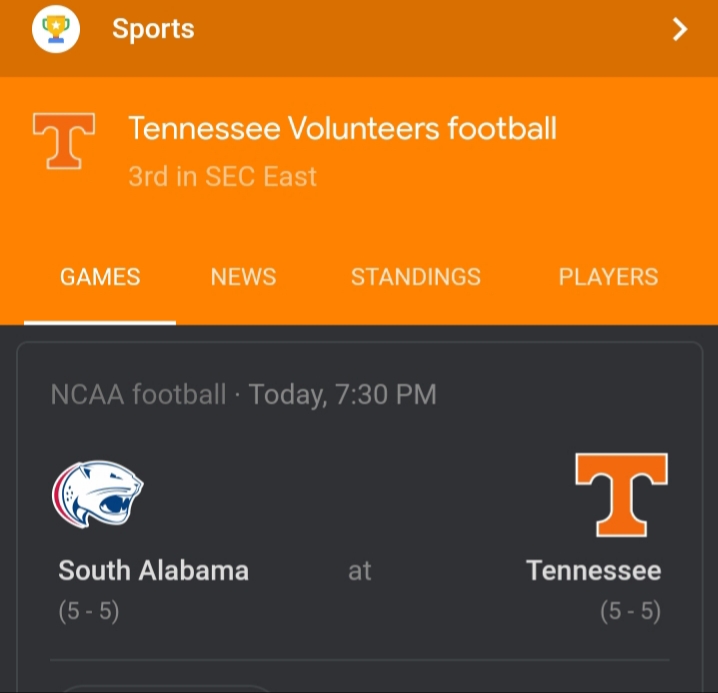This screenshot has height=693, width=718.
Task: Tap the cut-off pill button at card bottom
Action: point(165,688)
